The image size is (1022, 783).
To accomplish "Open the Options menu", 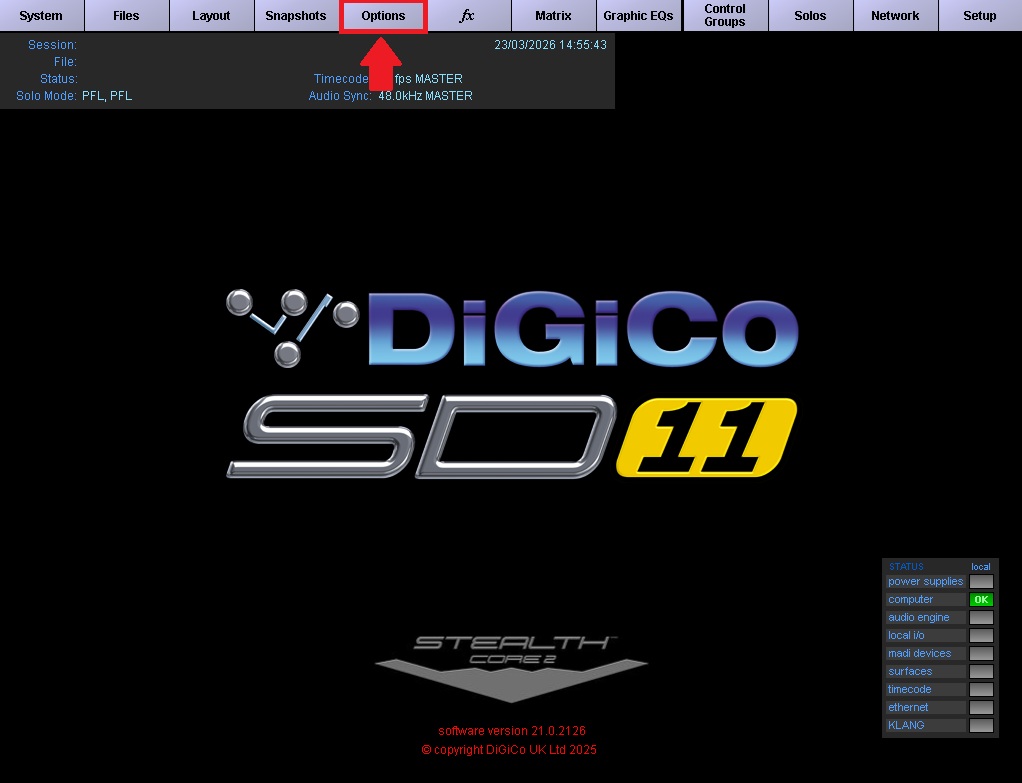I will 383,16.
